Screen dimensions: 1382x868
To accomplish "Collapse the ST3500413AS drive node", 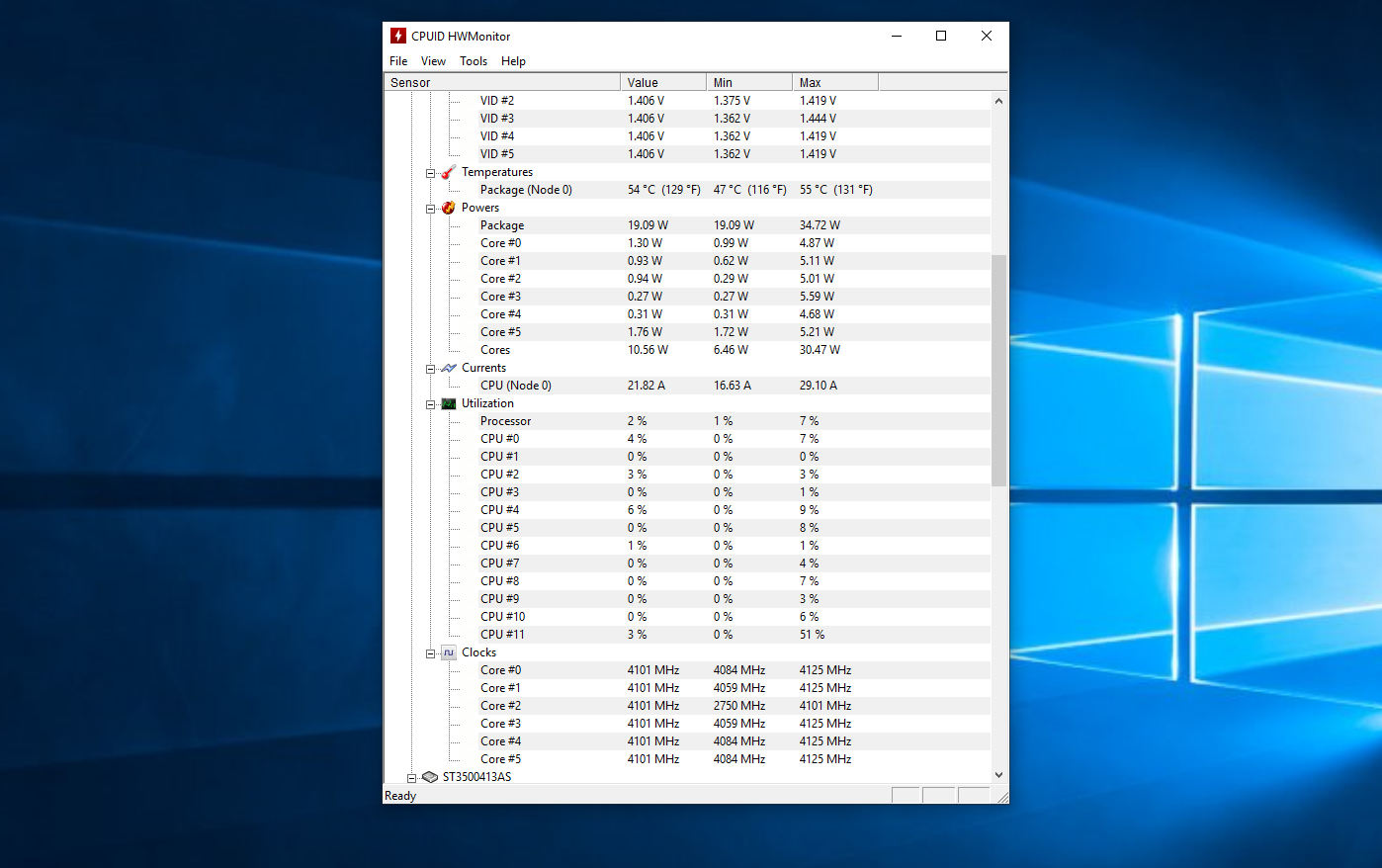I will tap(412, 778).
